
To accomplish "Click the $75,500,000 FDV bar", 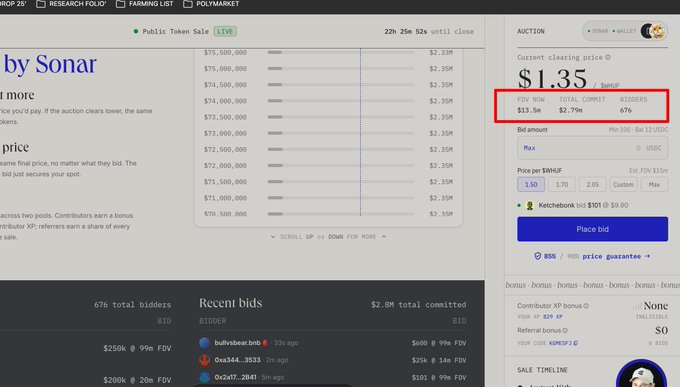I will (x=340, y=52).
